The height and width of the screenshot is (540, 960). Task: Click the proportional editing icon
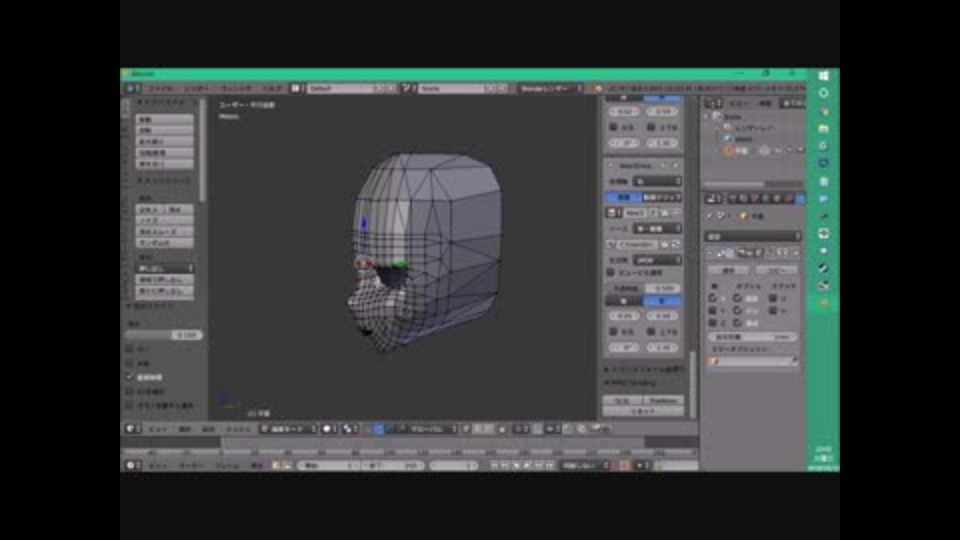521,429
